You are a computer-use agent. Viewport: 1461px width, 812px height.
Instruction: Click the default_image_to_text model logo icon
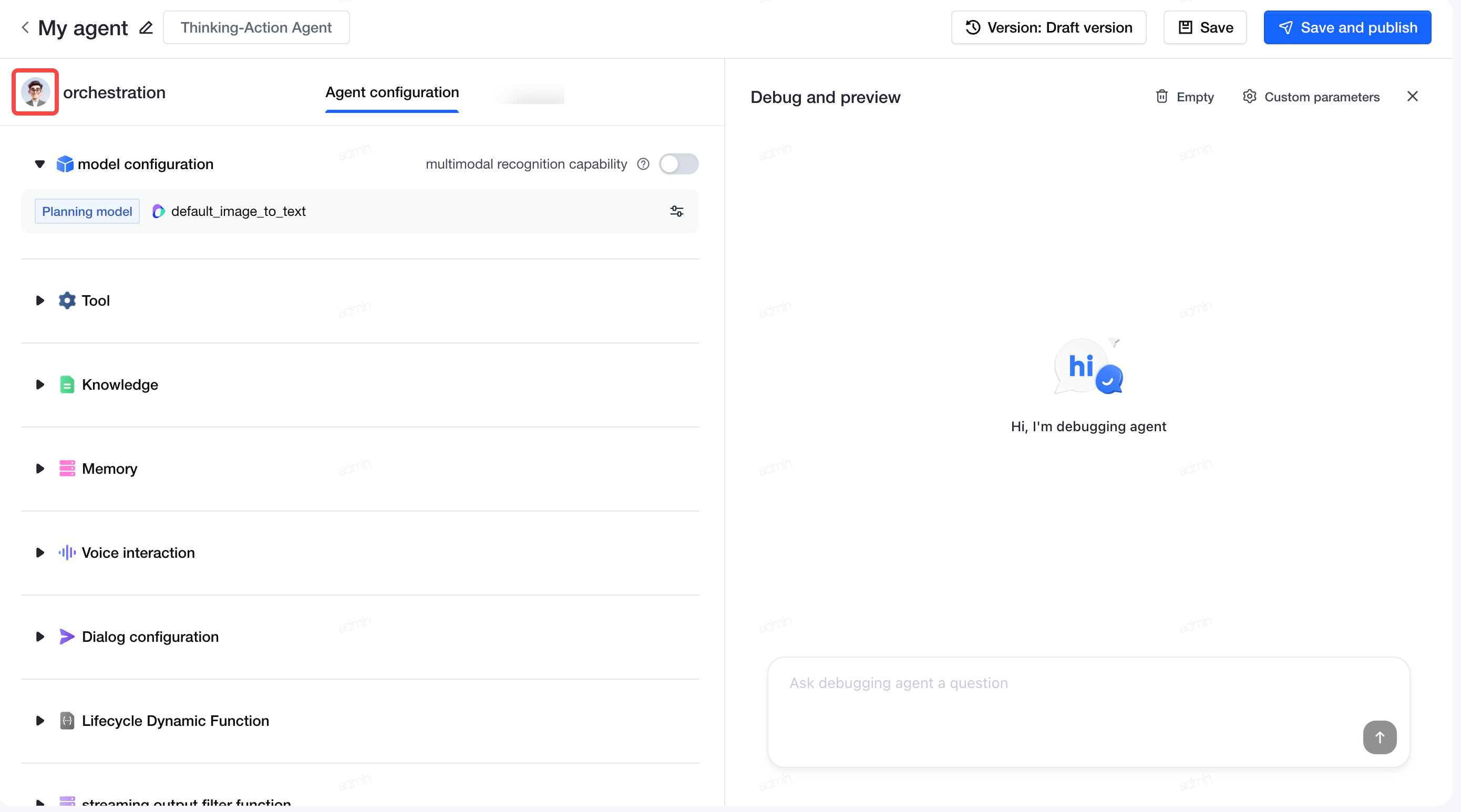coord(158,211)
